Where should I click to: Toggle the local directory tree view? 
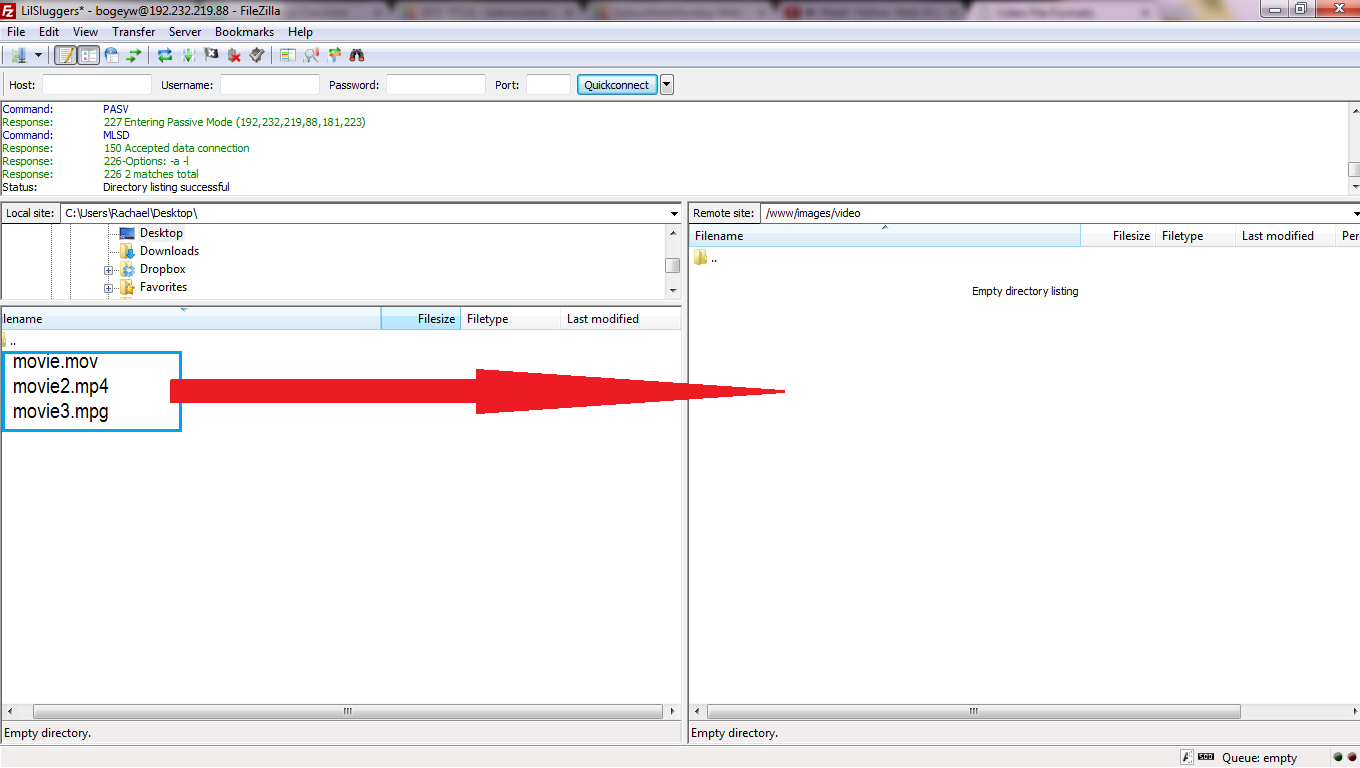89,55
